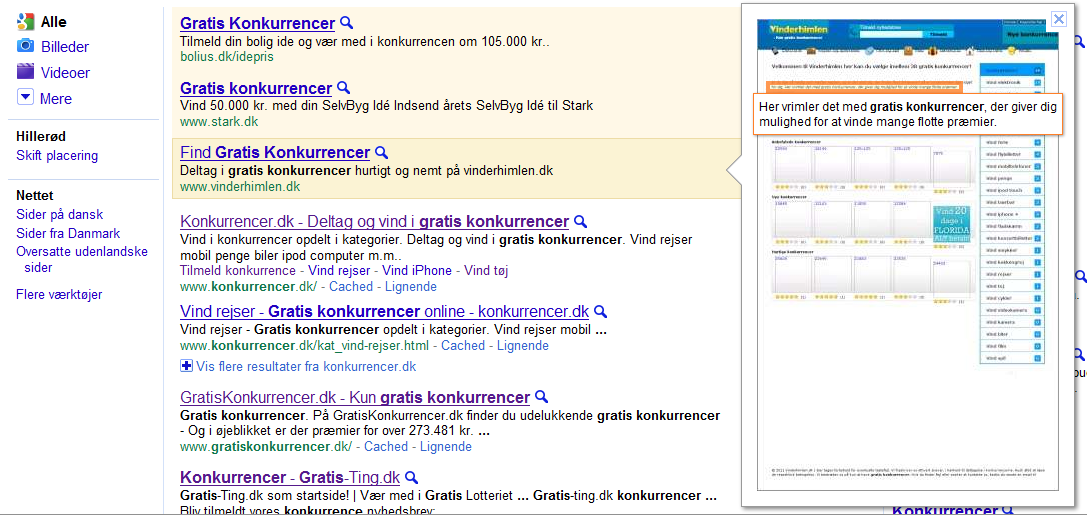Open Cached link for kat_vind-rejser.html
This screenshot has width=1087, height=515.
point(462,345)
